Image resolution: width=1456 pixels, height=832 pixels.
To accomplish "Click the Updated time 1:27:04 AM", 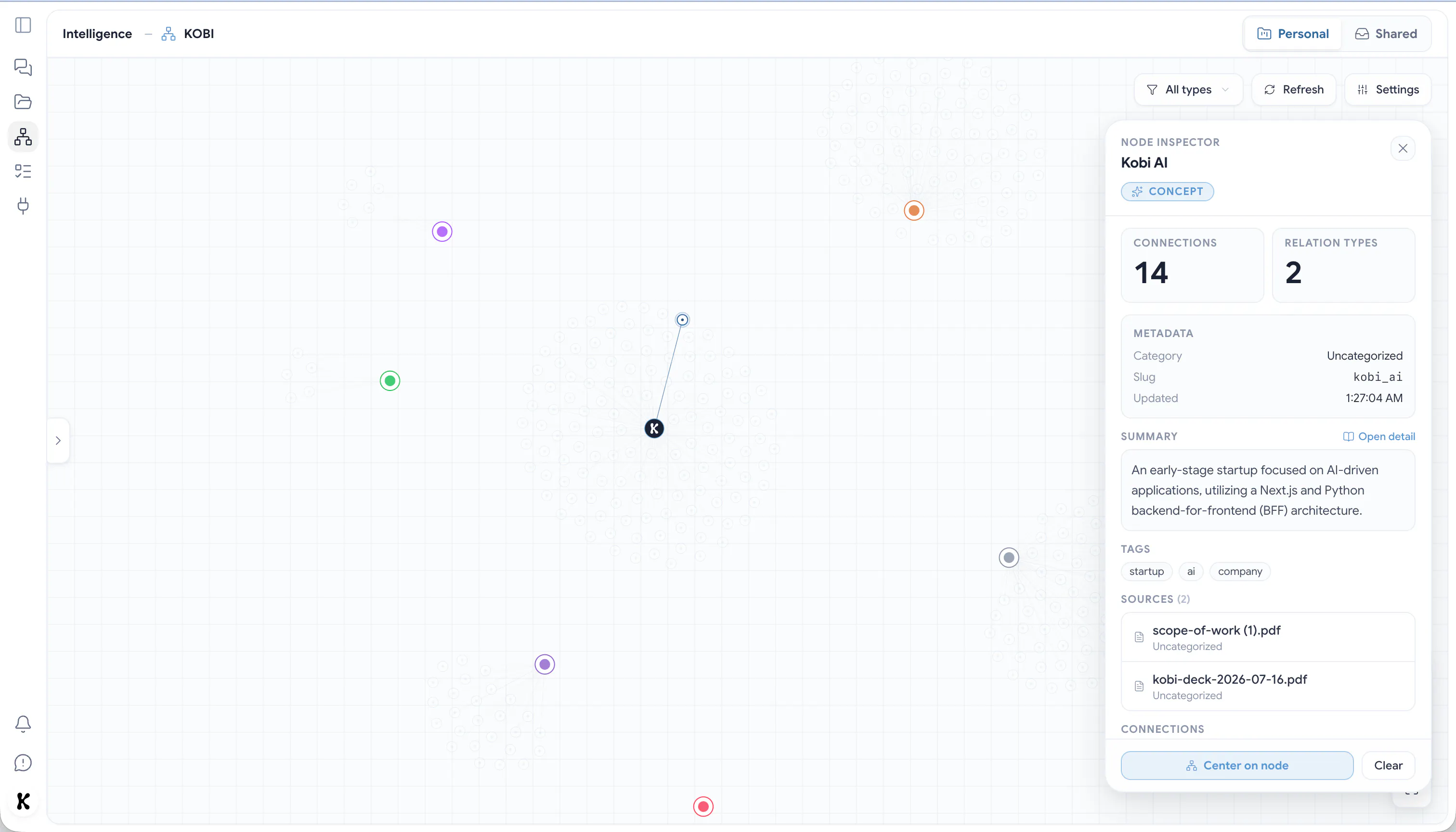I will pos(1374,398).
